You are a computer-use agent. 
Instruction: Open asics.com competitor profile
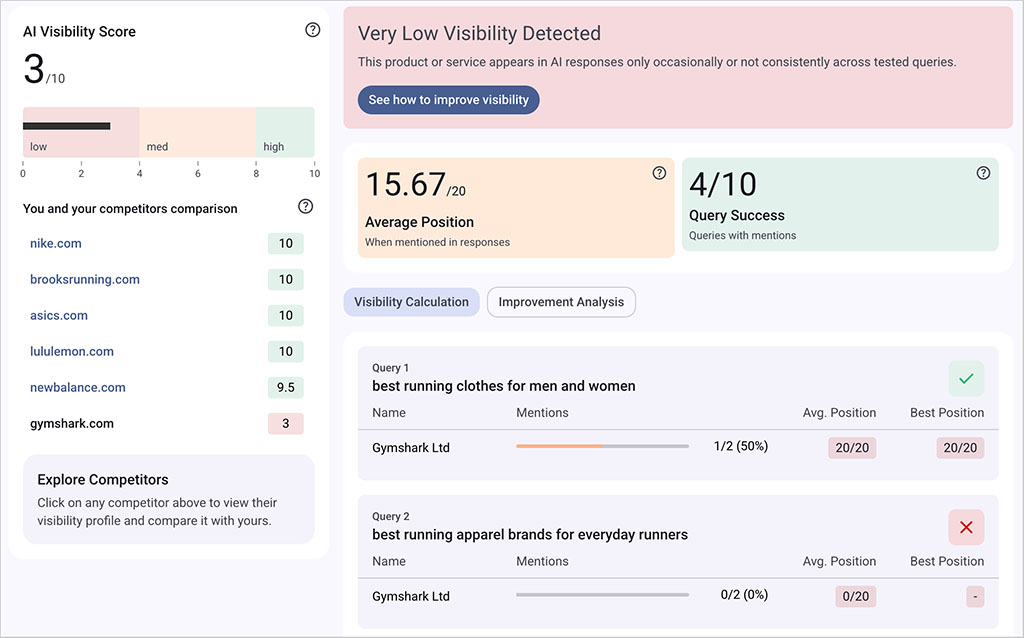[x=59, y=315]
